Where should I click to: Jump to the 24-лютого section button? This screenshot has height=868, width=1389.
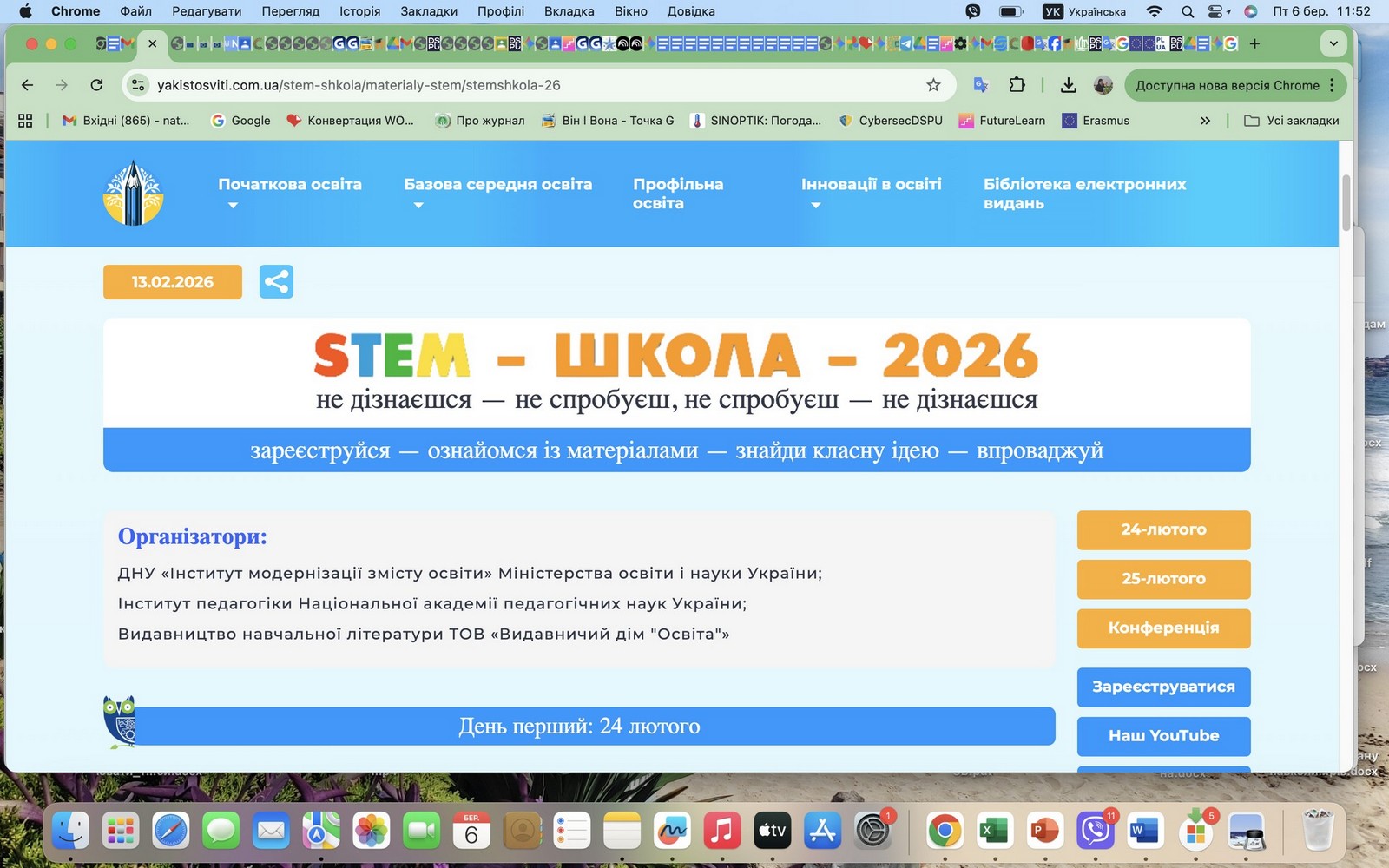(1163, 529)
